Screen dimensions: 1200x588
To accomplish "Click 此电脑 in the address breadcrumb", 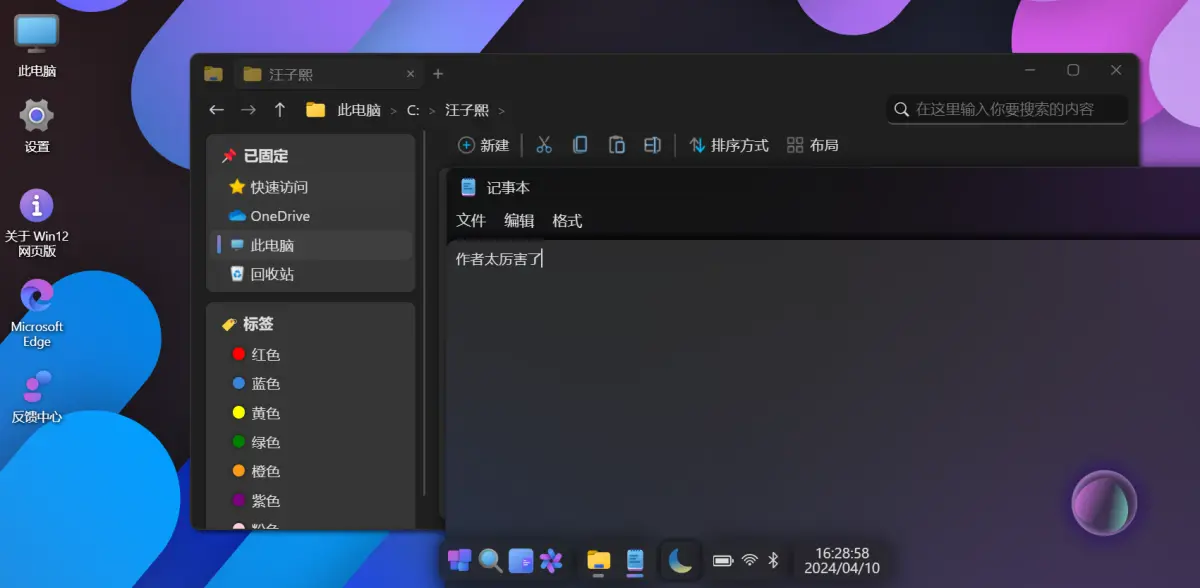I will 359,111.
